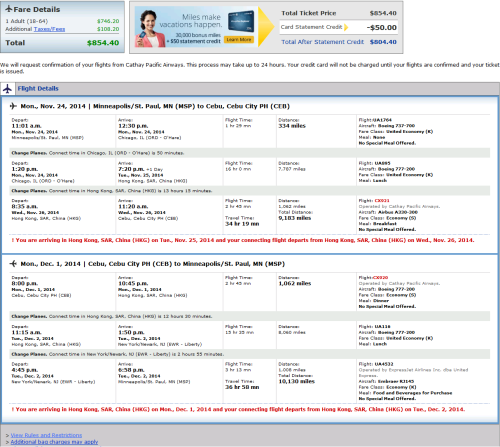Click the Mon., Nov. 24 Minneapolis to Cebu heading
The width and height of the screenshot is (500, 447).
pyautogui.click(x=155, y=106)
